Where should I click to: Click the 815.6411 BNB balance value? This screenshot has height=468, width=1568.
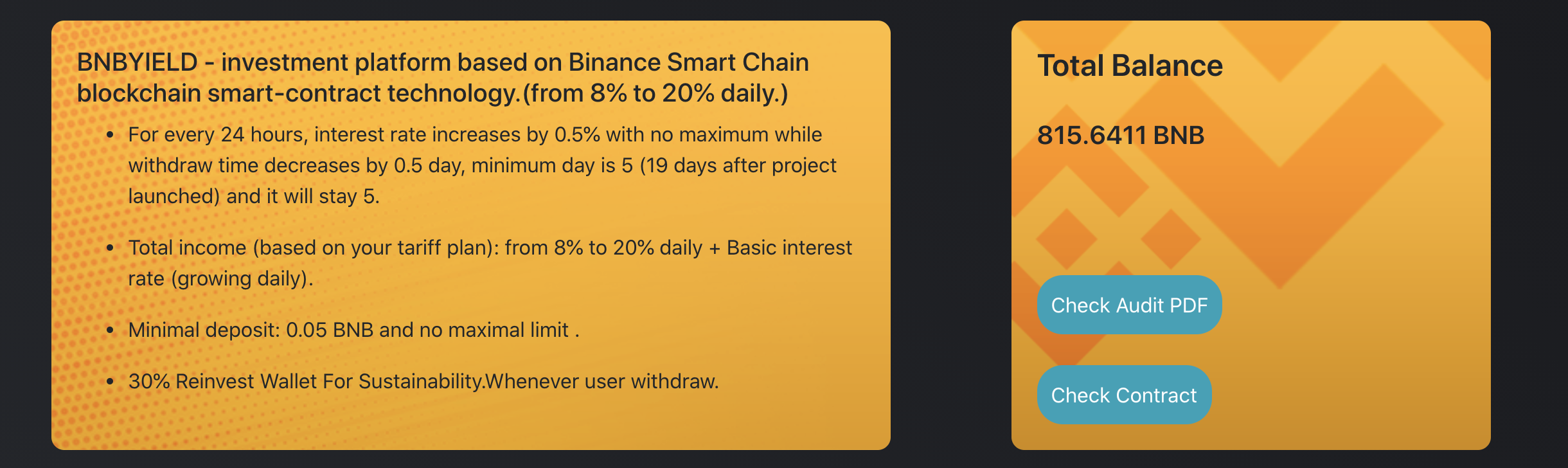(1121, 135)
